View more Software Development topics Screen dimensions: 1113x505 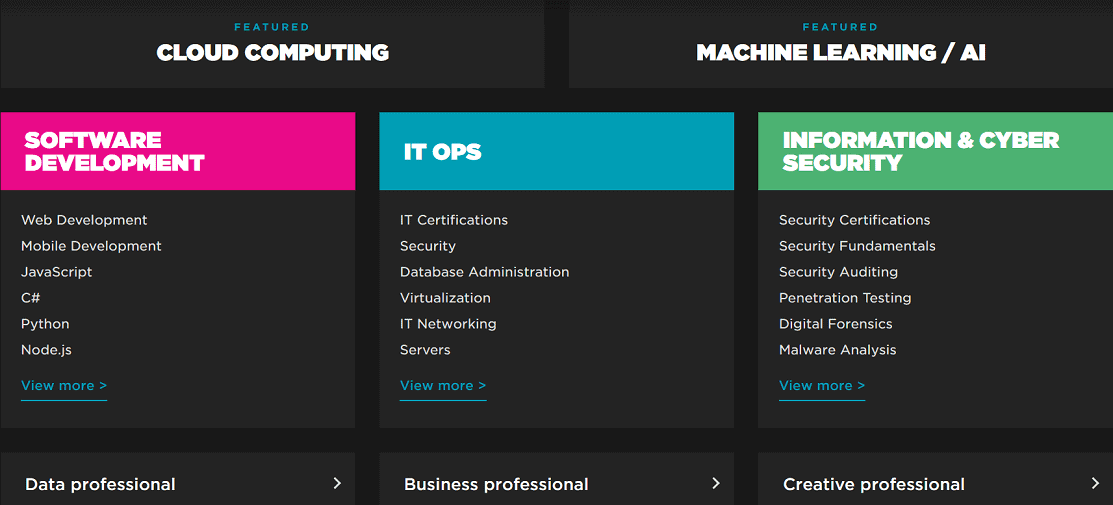(x=64, y=386)
